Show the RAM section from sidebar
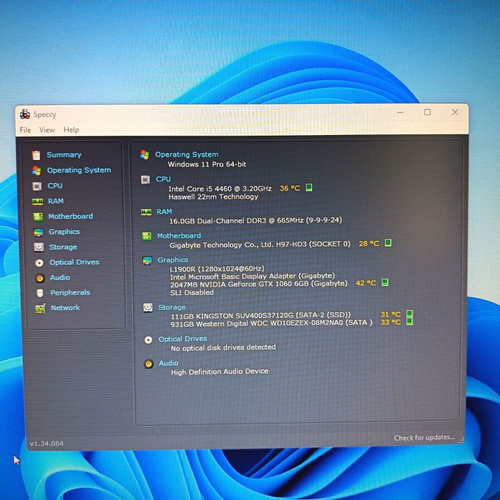The width and height of the screenshot is (500, 500). click(x=56, y=201)
